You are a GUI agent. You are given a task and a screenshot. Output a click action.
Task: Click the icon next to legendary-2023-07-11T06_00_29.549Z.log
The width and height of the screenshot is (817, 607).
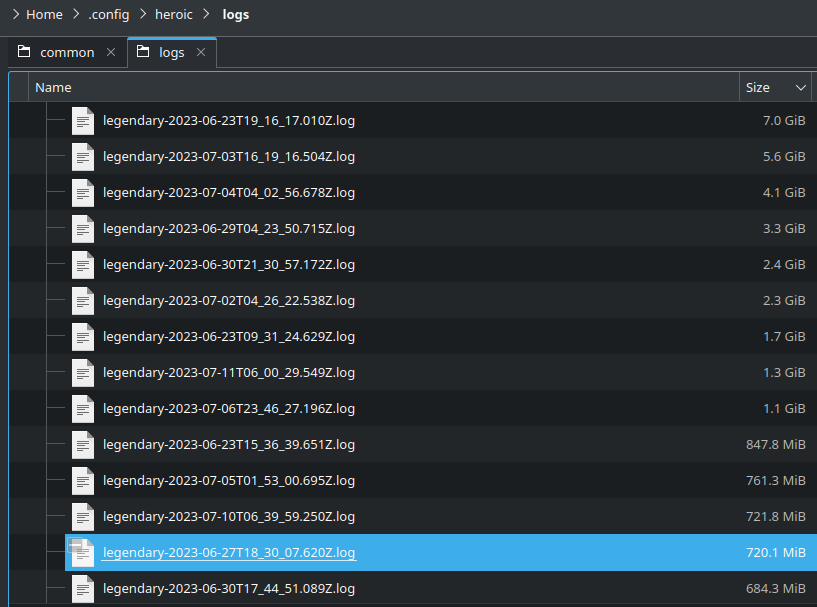82,372
